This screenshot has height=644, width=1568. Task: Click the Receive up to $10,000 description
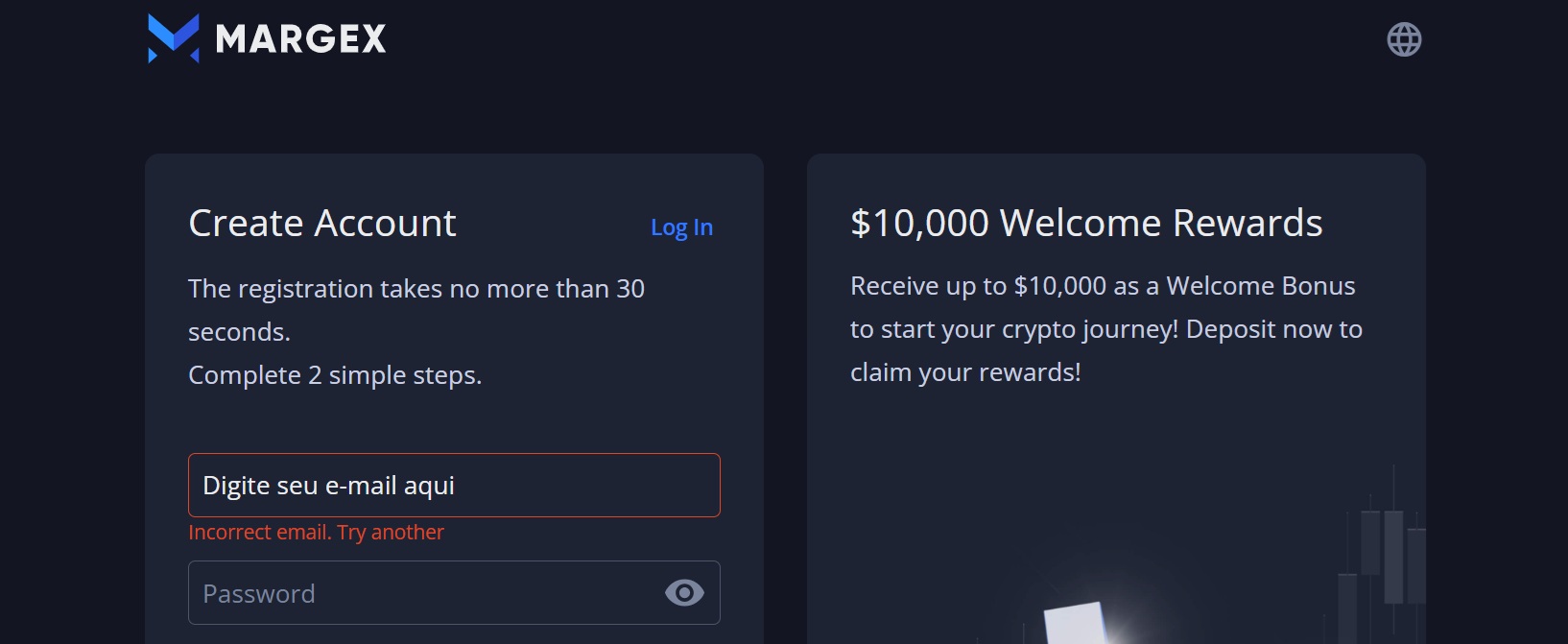[x=1103, y=286]
